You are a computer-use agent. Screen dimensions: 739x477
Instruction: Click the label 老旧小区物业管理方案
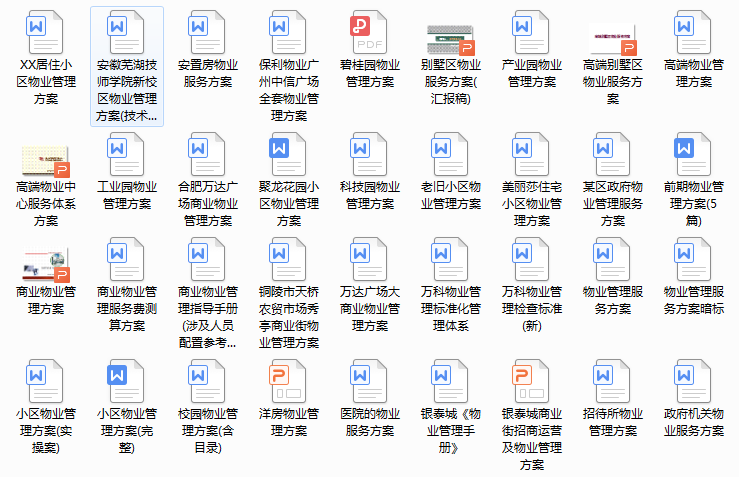pyautogui.click(x=451, y=195)
